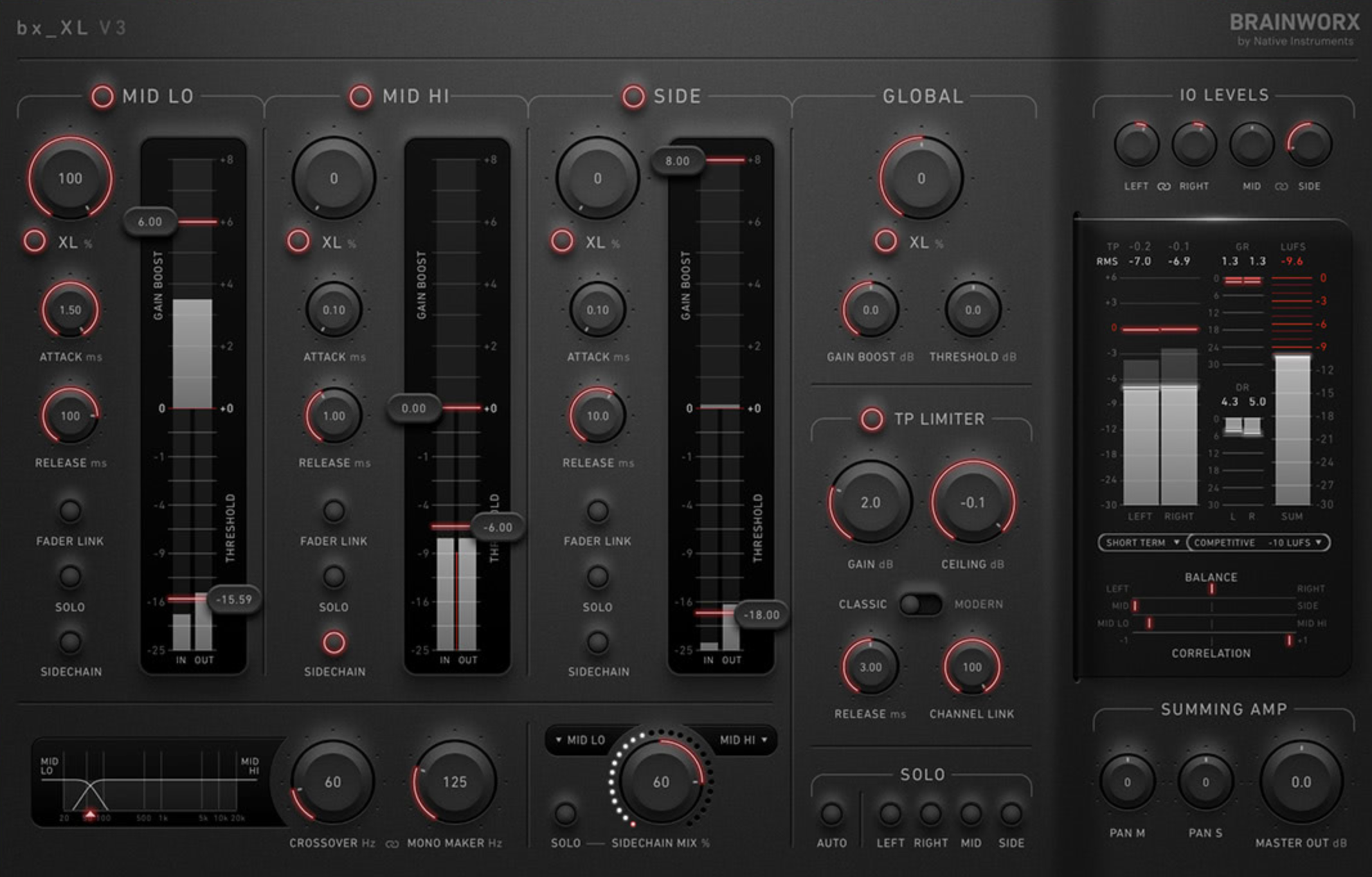Toggle the MID HI band power icon
Screen dimensions: 1372x877
coord(360,95)
